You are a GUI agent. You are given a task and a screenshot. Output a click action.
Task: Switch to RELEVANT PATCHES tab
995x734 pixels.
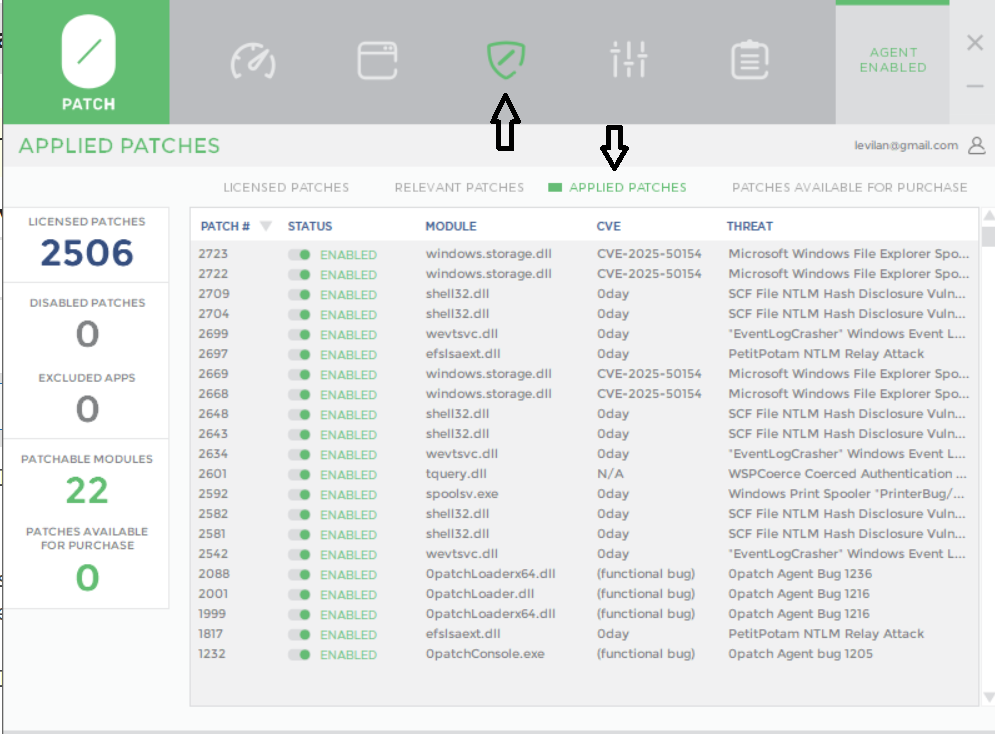459,188
